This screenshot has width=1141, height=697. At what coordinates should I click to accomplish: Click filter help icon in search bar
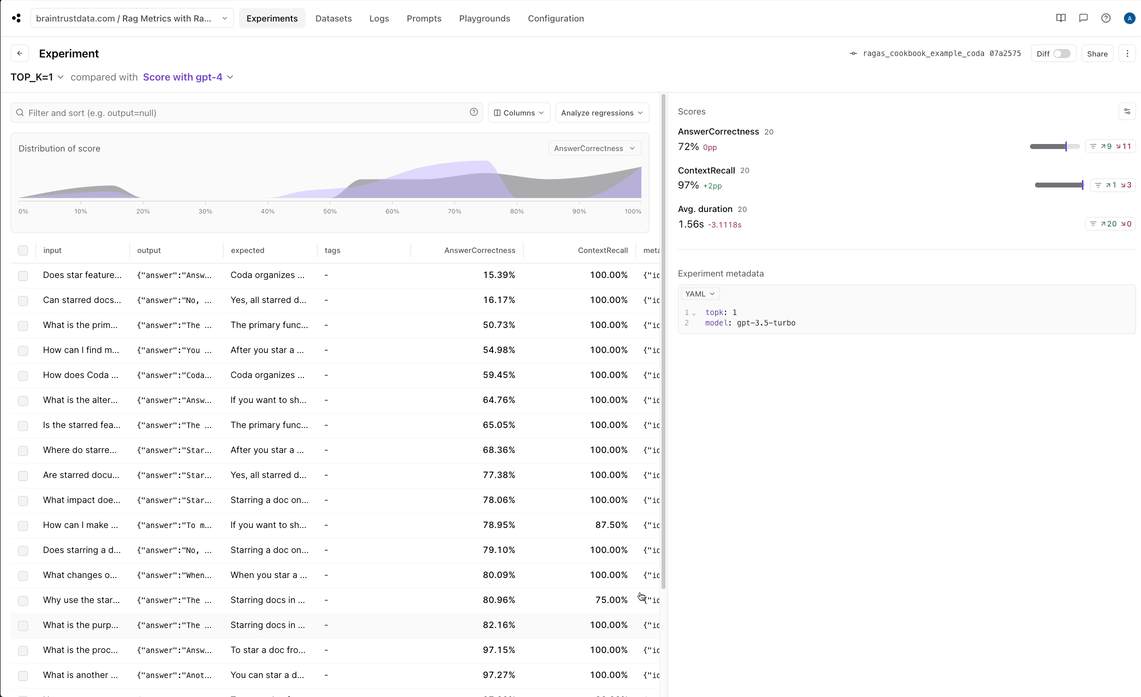click(474, 113)
